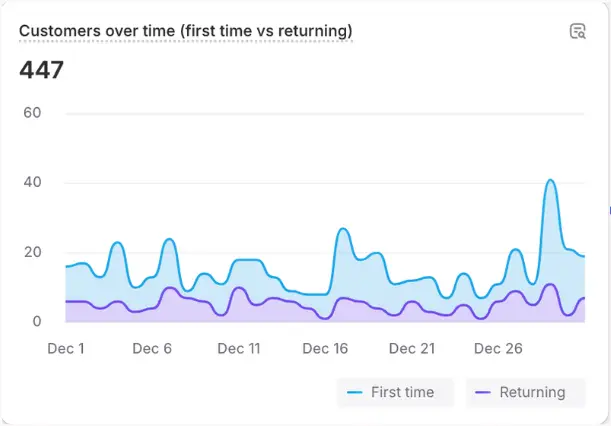Click the 60 y-axis label
This screenshot has width=611, height=426.
pyautogui.click(x=32, y=112)
